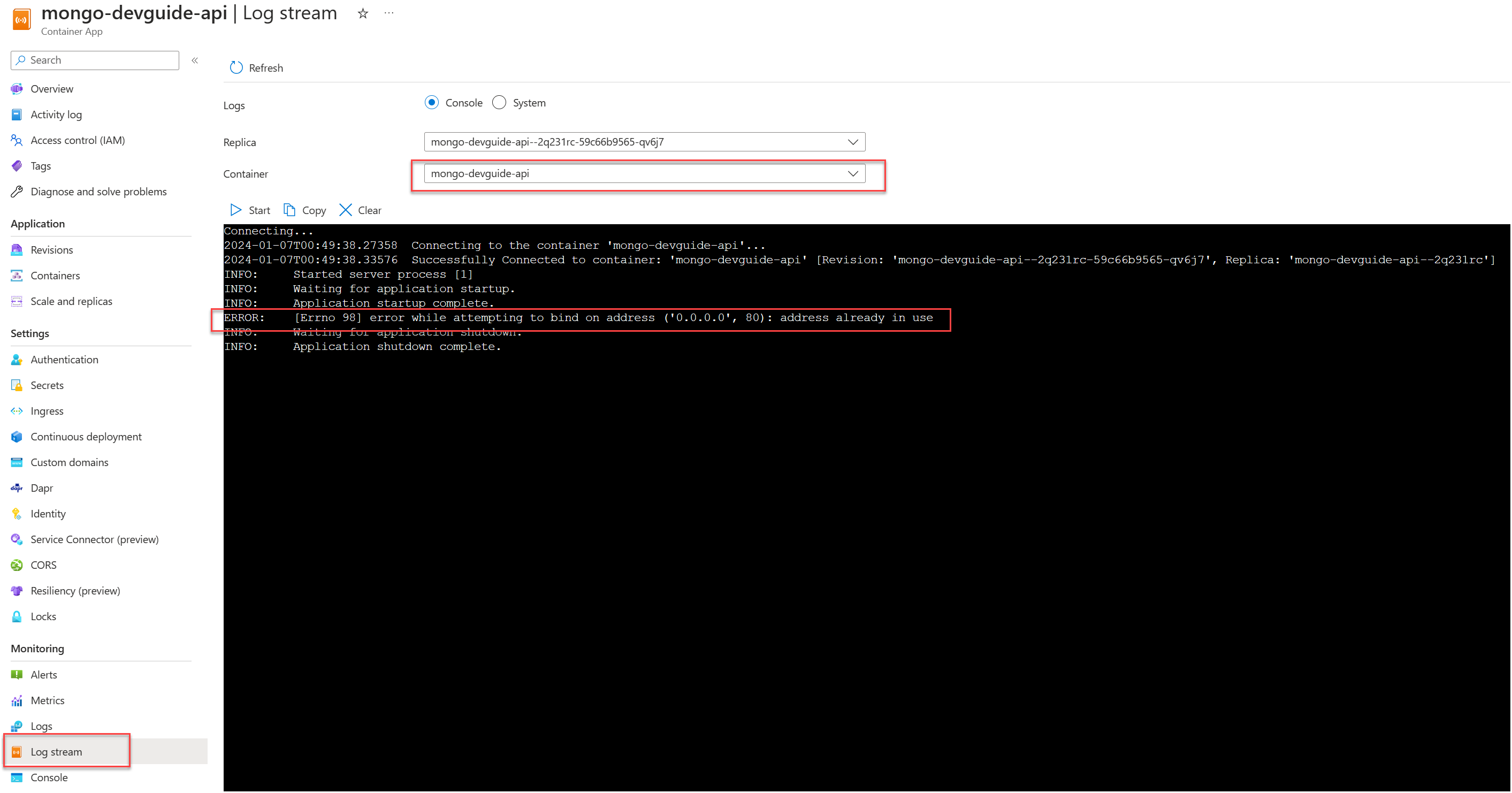Viewport: 1512px width, 793px height.
Task: Click the sidebar Search field
Action: [95, 60]
